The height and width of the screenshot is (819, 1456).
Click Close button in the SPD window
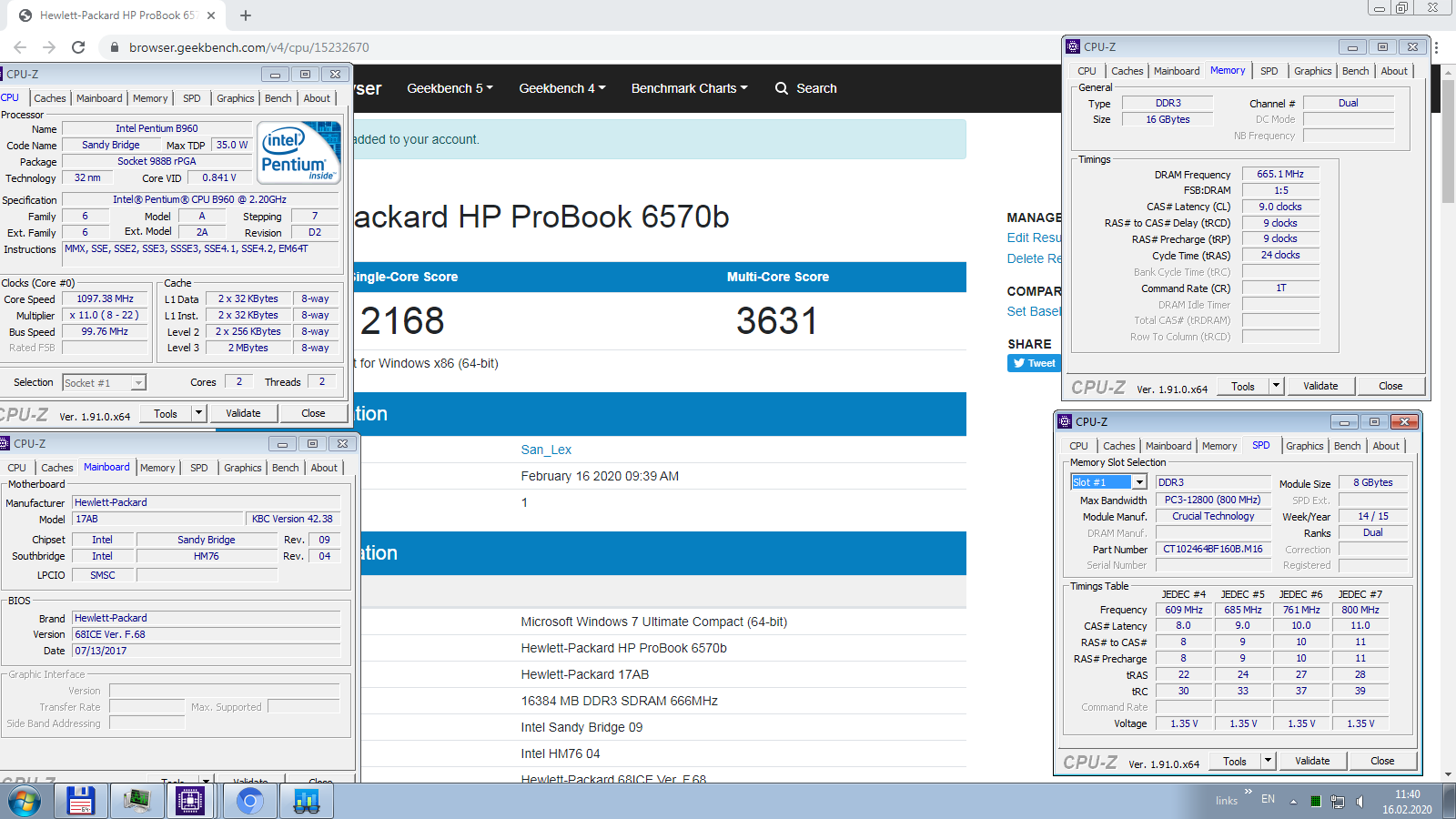click(1382, 761)
